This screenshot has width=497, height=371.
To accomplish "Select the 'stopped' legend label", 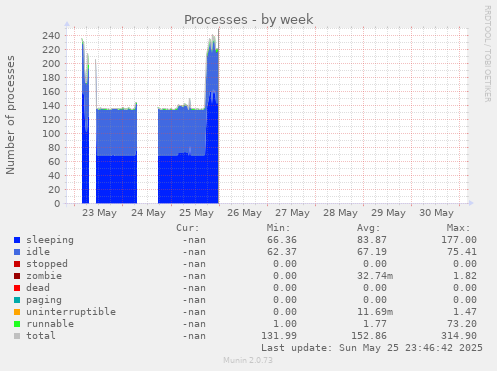I will pos(47,264).
